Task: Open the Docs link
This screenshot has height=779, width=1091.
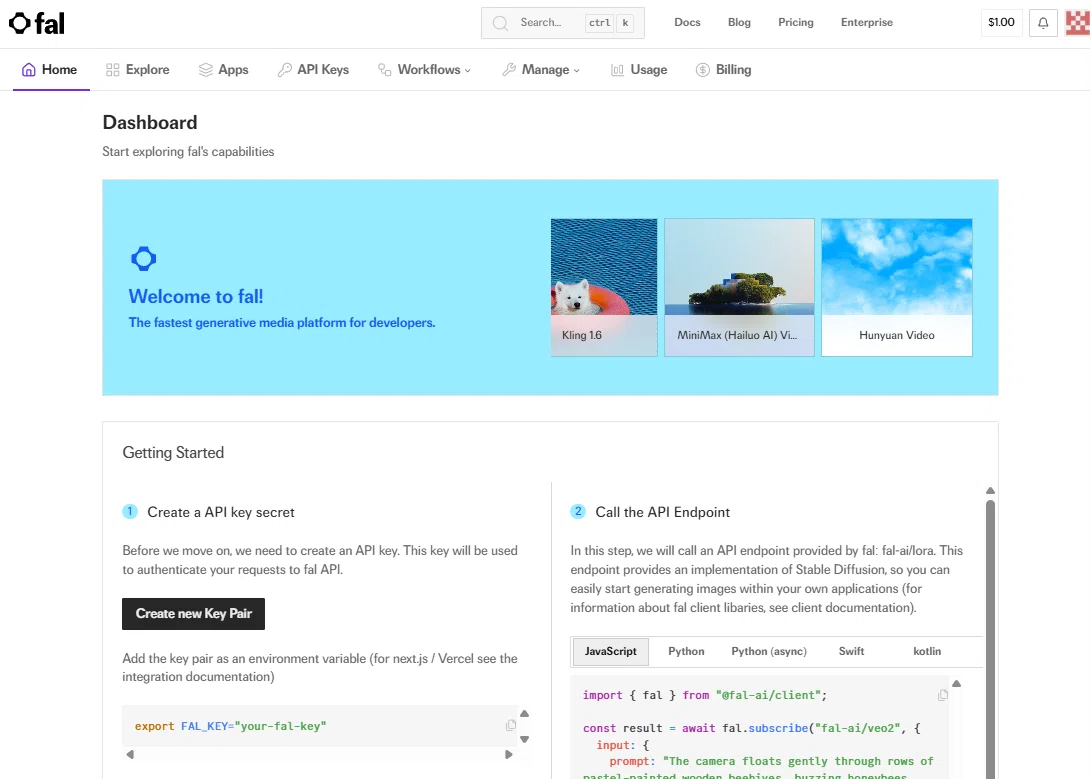Action: pyautogui.click(x=687, y=22)
